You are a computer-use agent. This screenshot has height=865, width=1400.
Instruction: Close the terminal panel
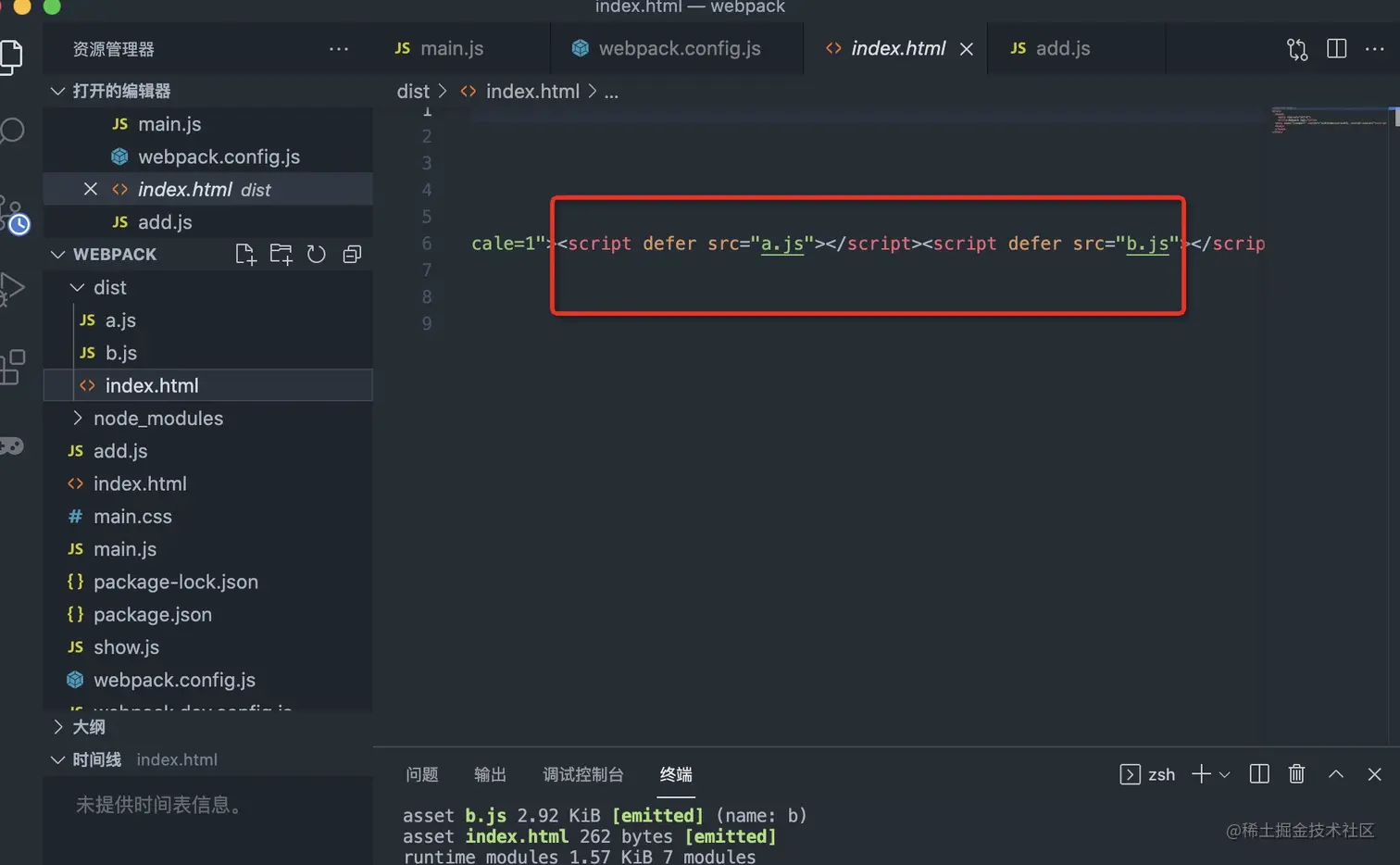(1374, 774)
